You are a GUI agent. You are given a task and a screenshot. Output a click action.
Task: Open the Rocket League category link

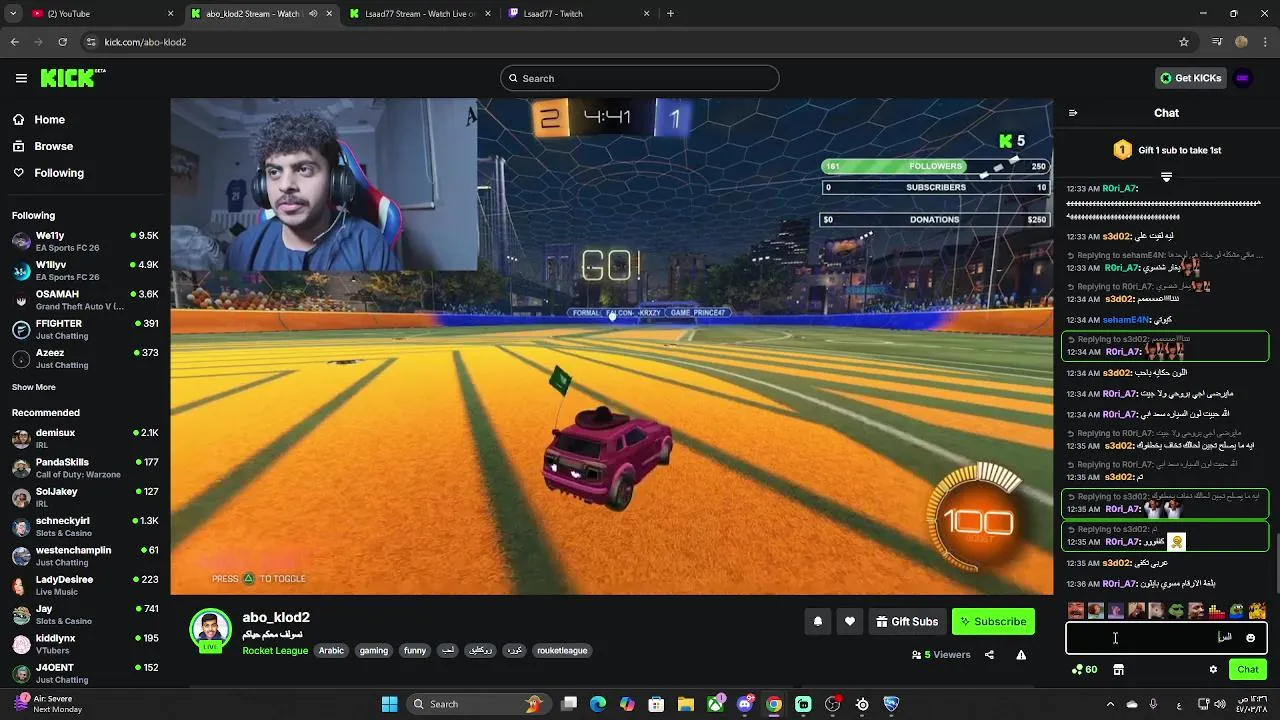pos(275,651)
